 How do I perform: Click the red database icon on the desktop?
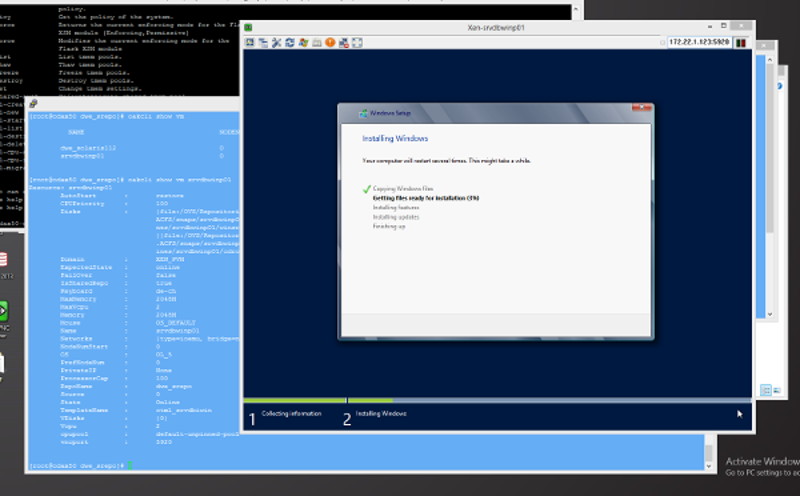coord(3,259)
